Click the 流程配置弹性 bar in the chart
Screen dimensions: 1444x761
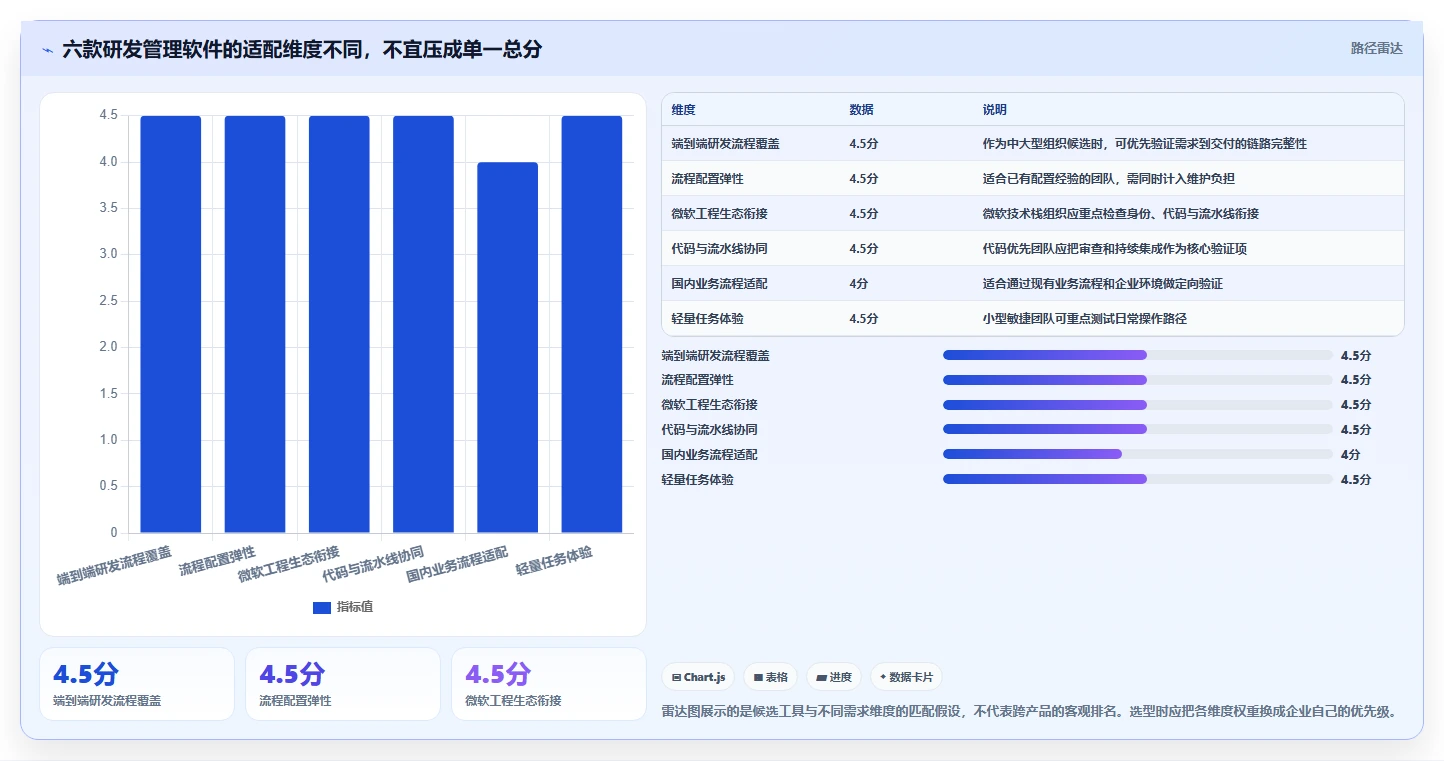[x=255, y=324]
